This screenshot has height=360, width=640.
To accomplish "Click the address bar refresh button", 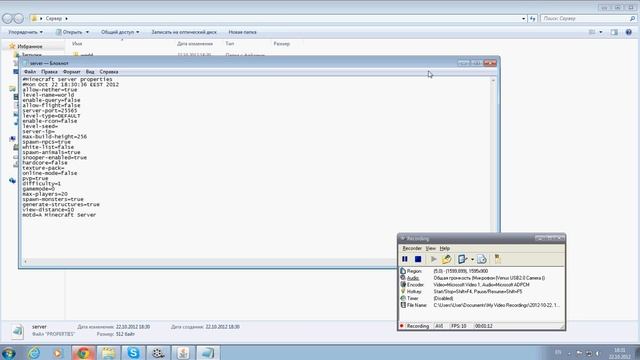I will tap(533, 18).
